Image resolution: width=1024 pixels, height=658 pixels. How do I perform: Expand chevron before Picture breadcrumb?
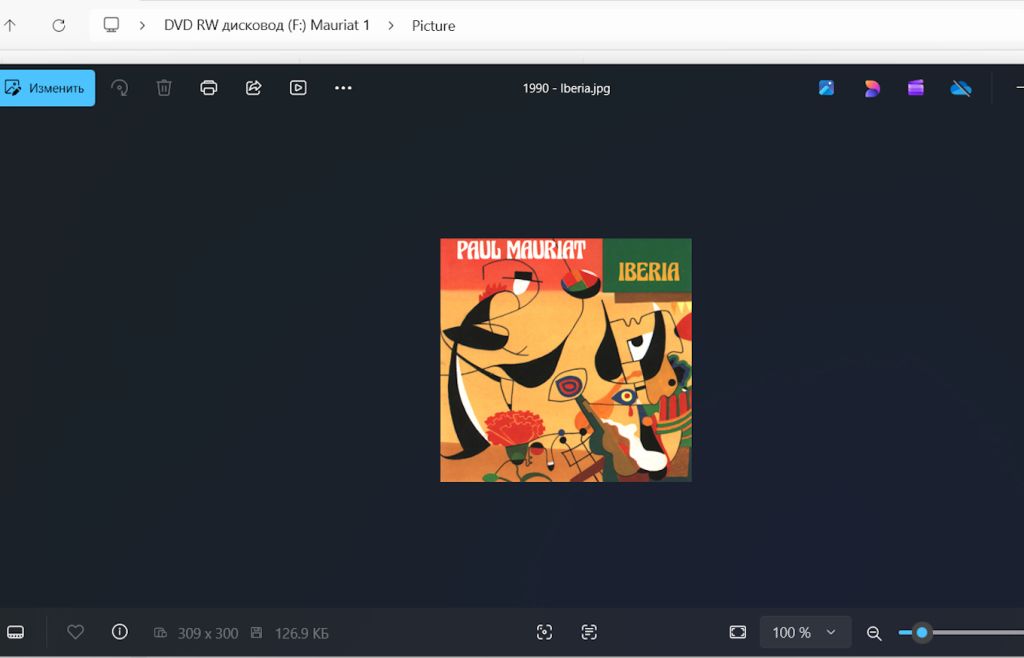(391, 25)
